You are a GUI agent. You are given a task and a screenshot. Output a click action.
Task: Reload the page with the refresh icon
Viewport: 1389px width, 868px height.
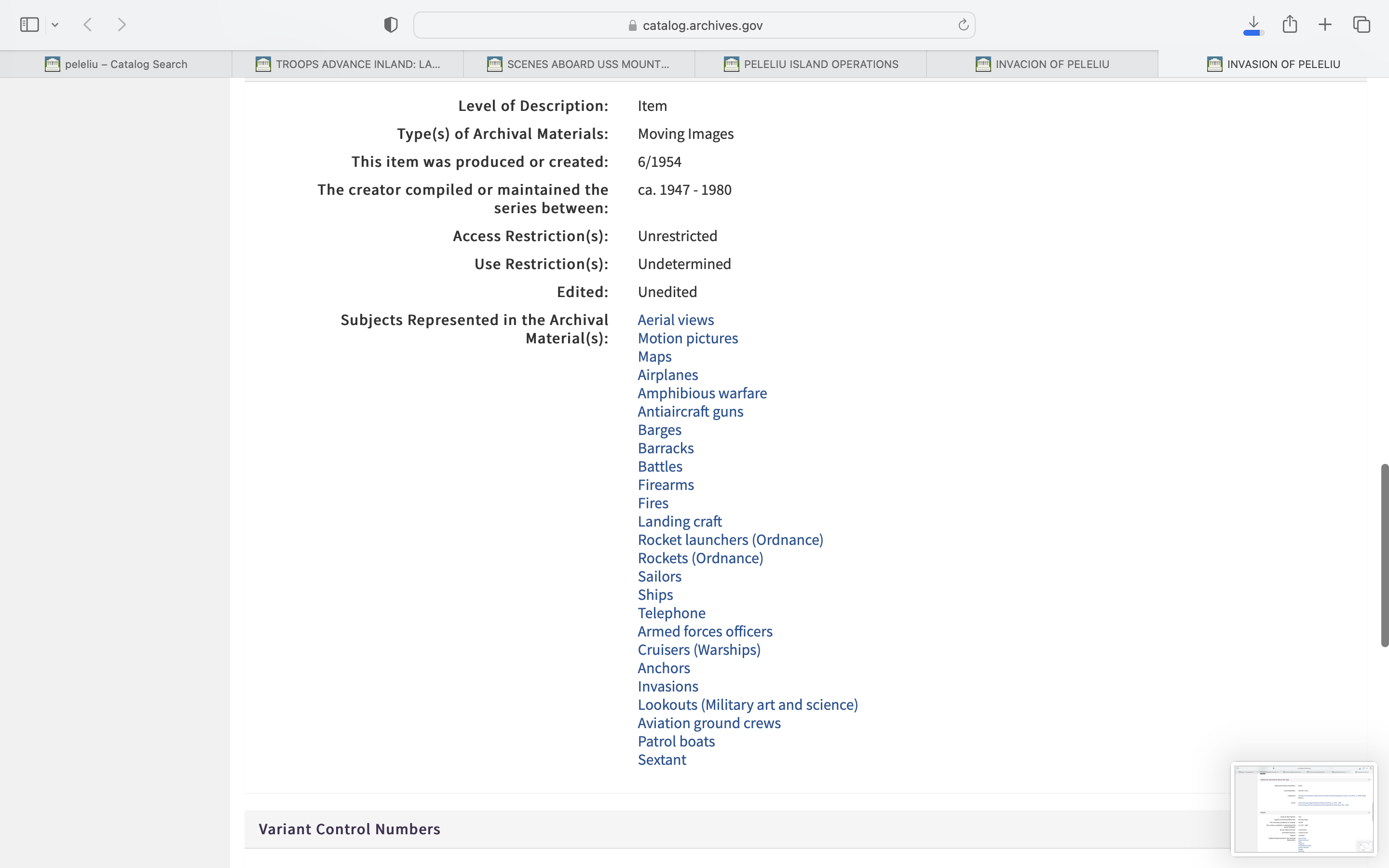tap(963, 25)
